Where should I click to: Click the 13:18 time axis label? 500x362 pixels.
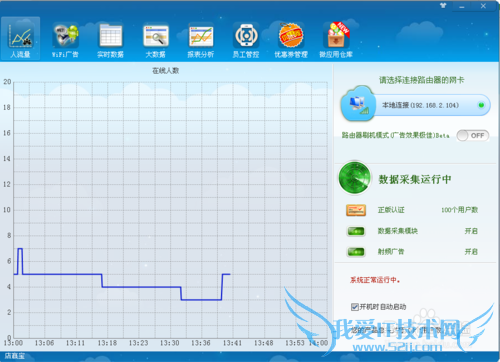[107, 343]
